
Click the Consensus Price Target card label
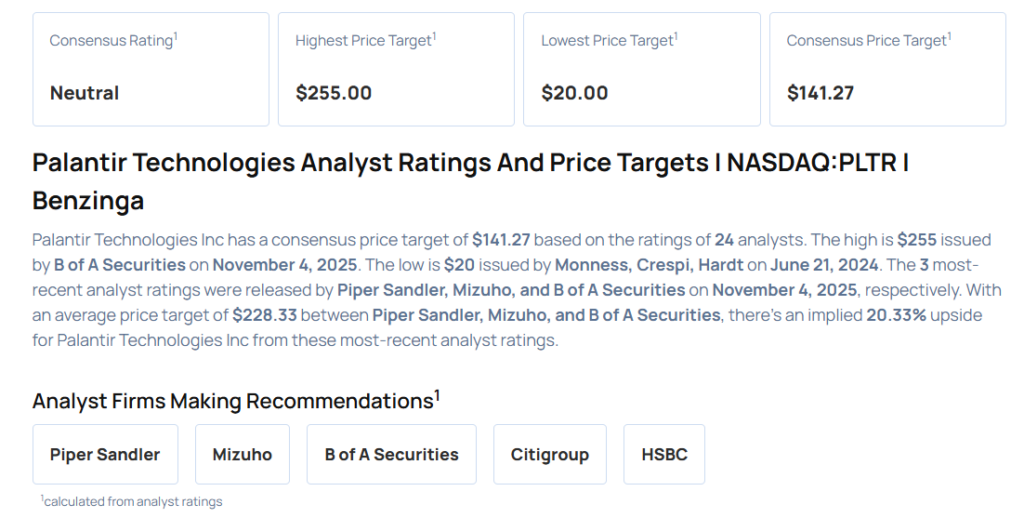[867, 41]
